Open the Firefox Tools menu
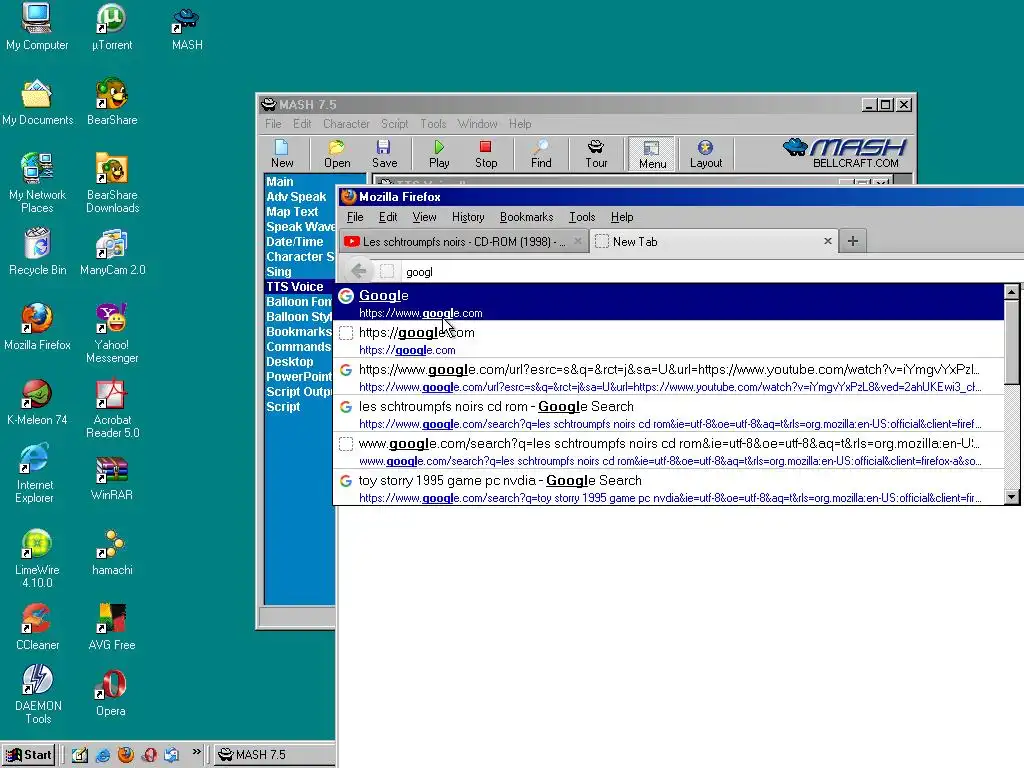 (x=581, y=217)
